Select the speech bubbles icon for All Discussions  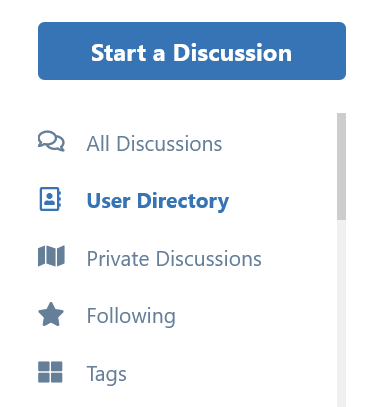[51, 141]
